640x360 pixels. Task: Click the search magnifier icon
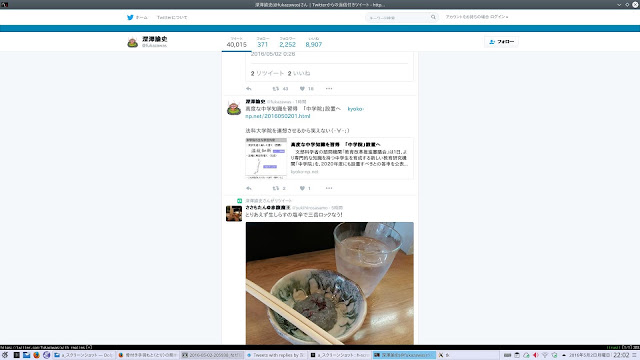pyautogui.click(x=433, y=17)
